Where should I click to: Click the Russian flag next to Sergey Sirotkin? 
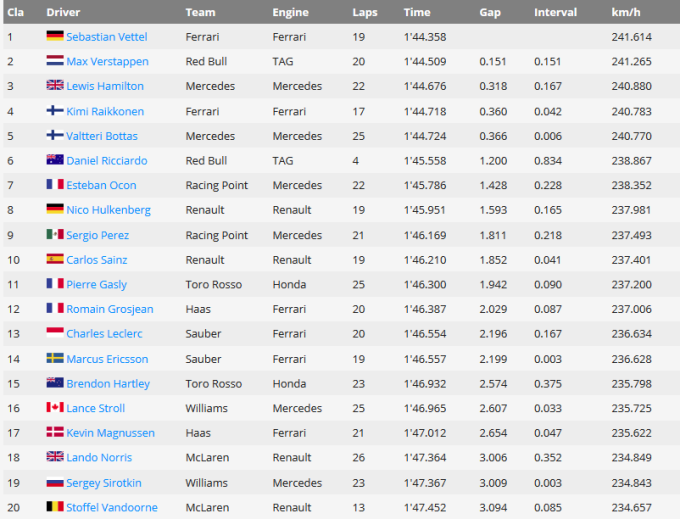click(x=54, y=483)
